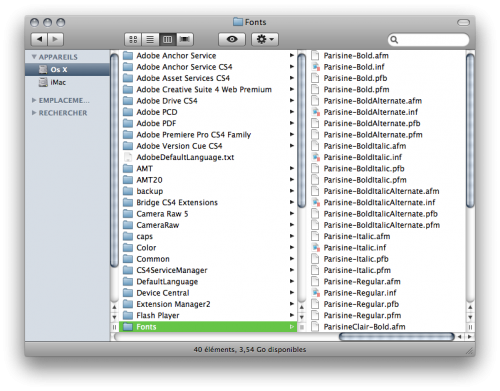Click the Spotlight search field

(429, 40)
